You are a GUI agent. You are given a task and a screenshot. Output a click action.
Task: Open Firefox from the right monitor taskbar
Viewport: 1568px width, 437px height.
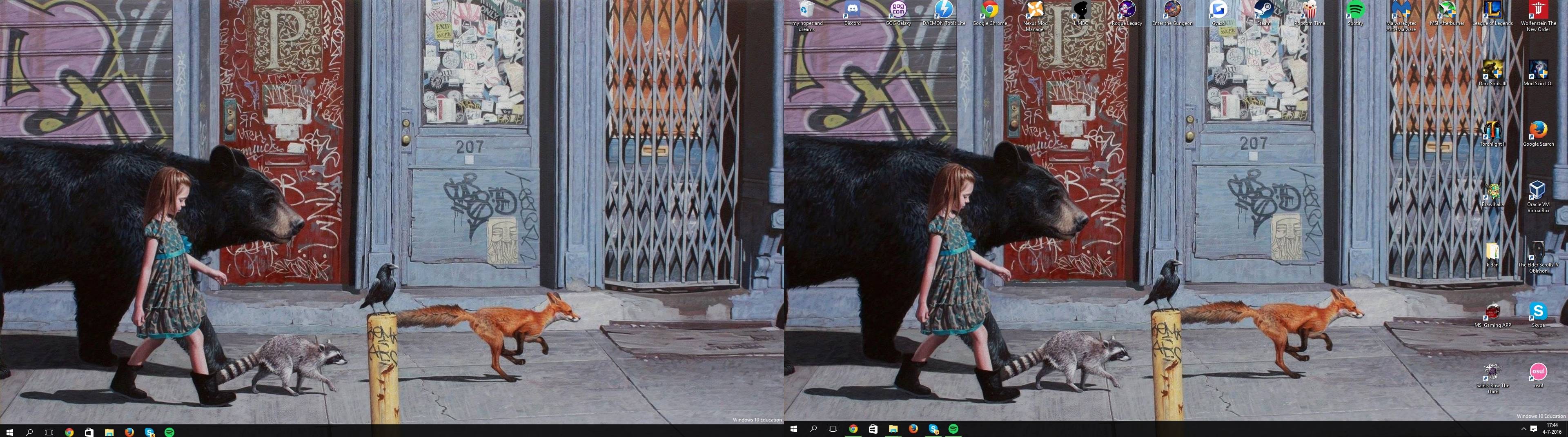pos(913,428)
